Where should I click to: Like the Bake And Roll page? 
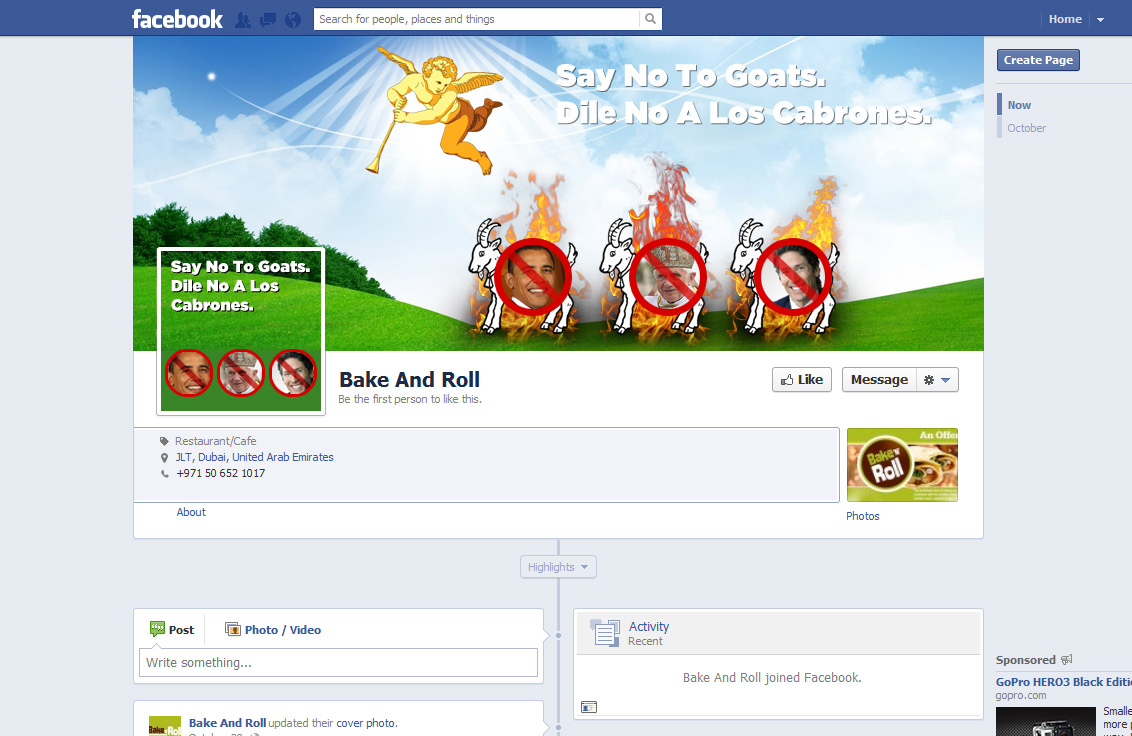[x=802, y=380]
